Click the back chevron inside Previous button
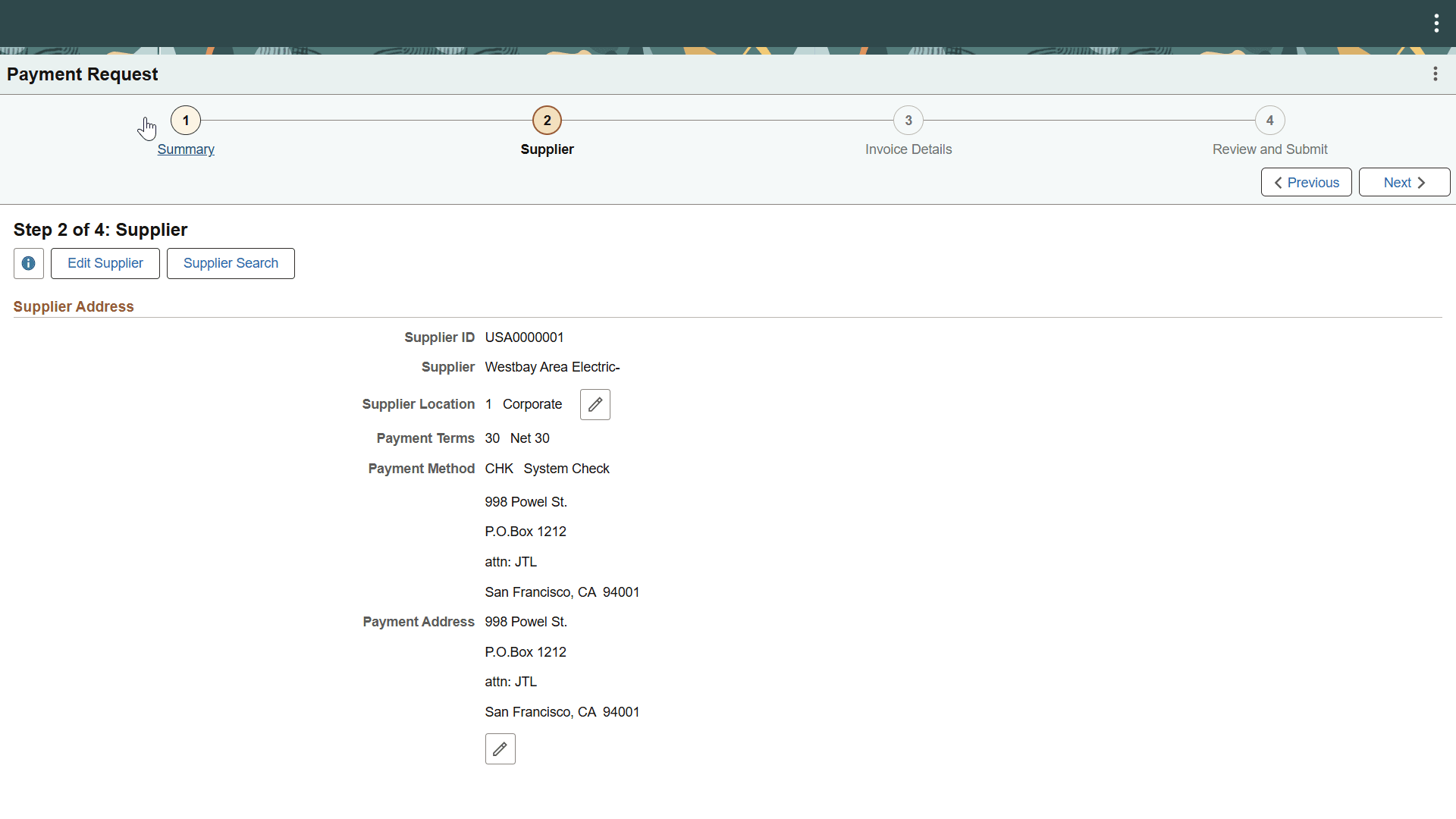The width and height of the screenshot is (1456, 819). pyautogui.click(x=1279, y=182)
